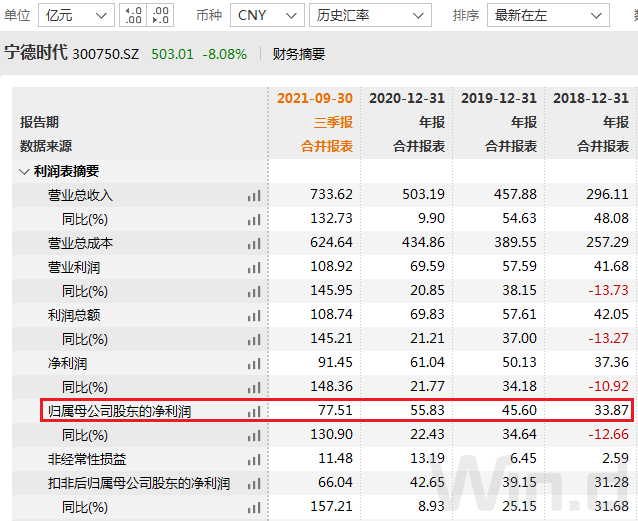
Task: Open chart icon for 营业利润 同比(%) row
Action: [x=254, y=292]
